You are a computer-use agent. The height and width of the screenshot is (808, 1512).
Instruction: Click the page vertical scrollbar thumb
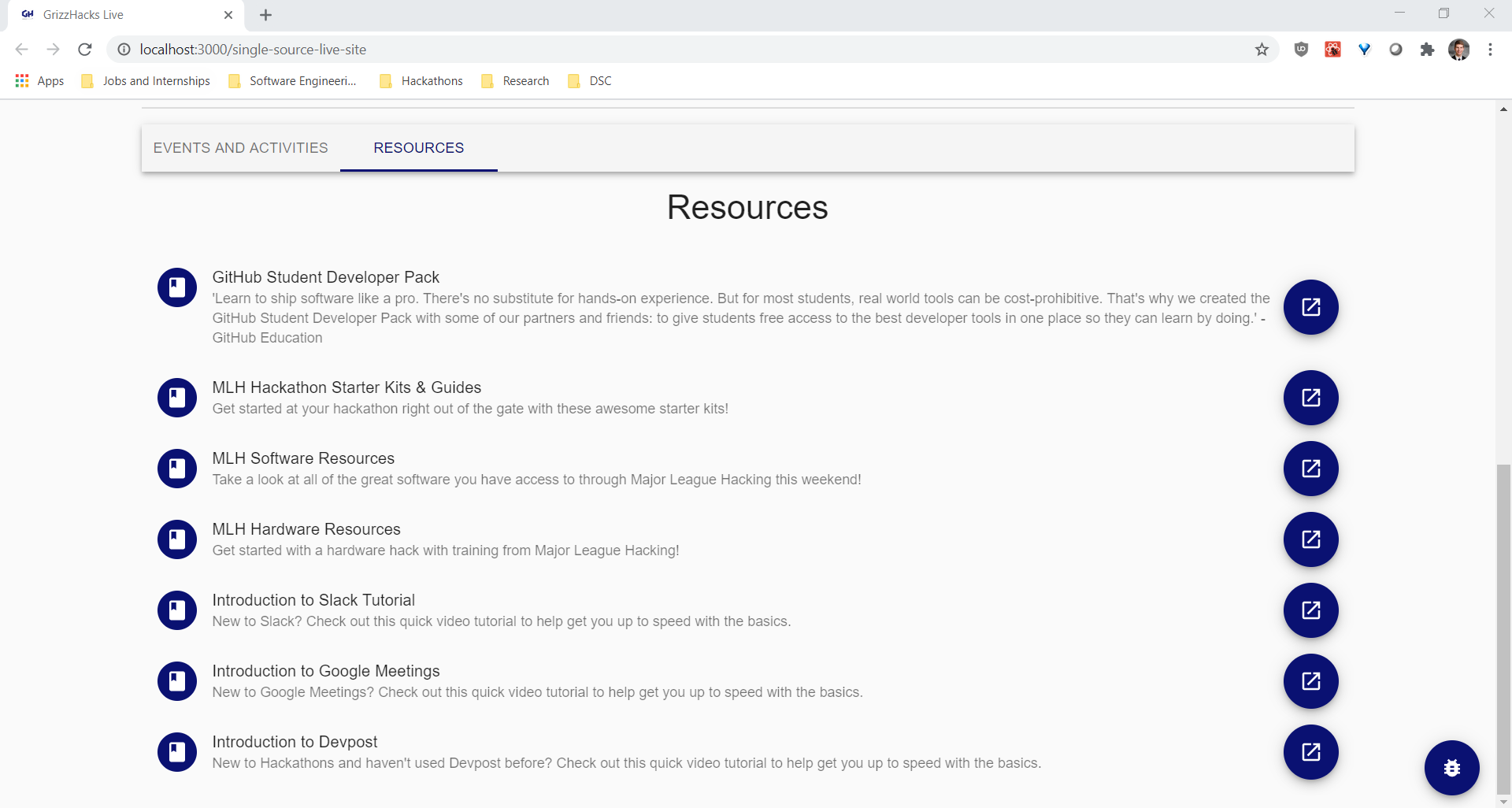tap(1504, 628)
